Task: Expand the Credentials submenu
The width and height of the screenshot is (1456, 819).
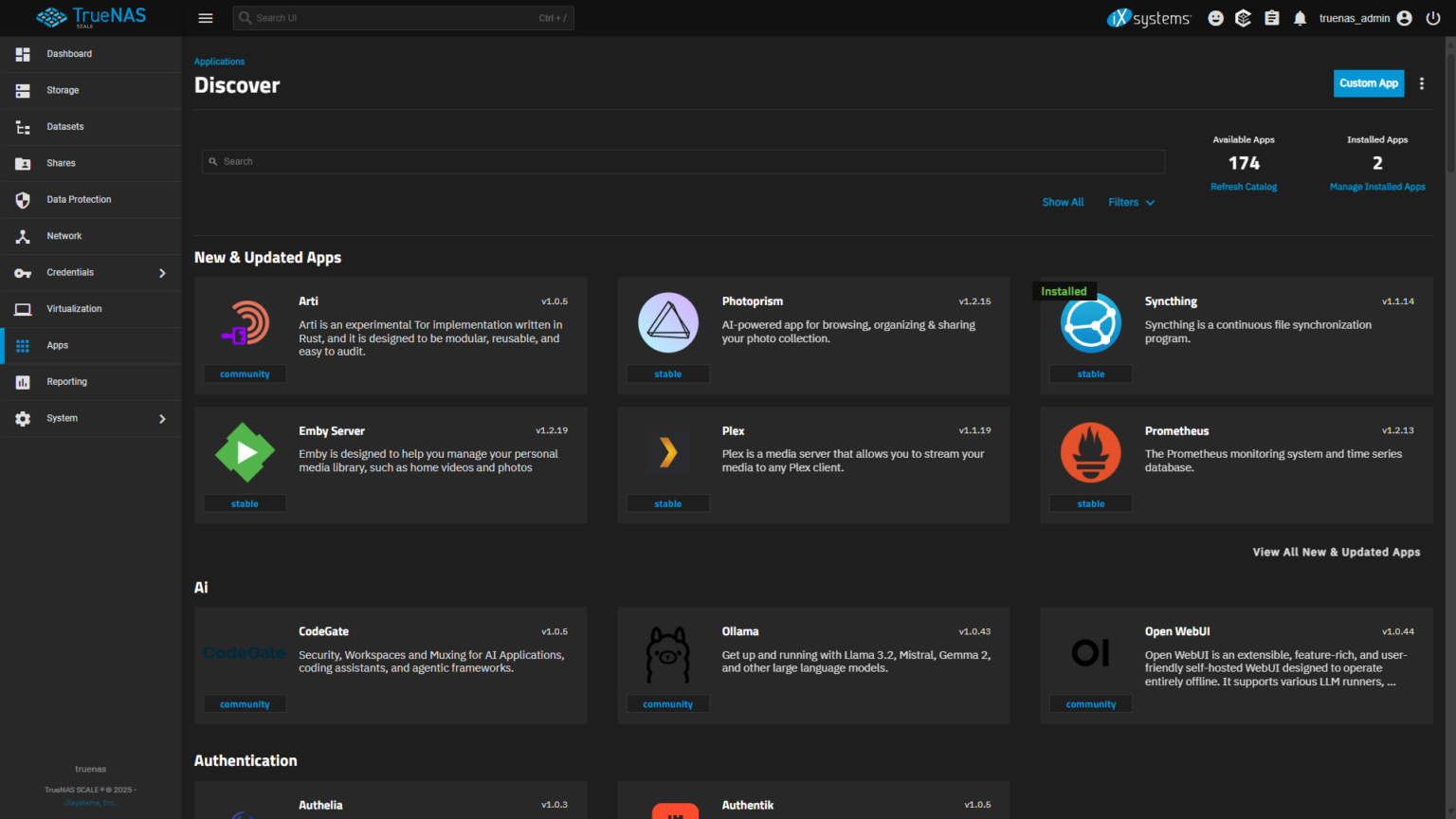Action: pyautogui.click(x=162, y=273)
